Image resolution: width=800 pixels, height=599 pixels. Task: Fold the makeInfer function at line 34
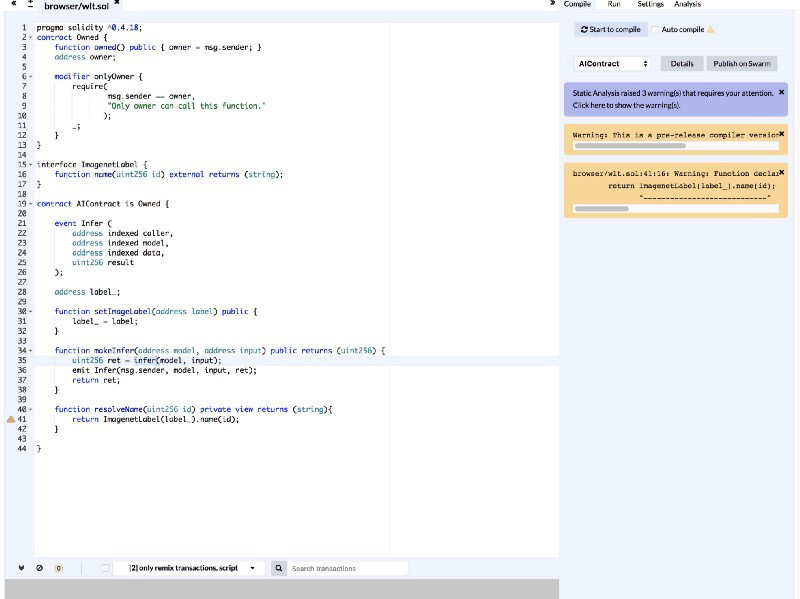pos(31,351)
